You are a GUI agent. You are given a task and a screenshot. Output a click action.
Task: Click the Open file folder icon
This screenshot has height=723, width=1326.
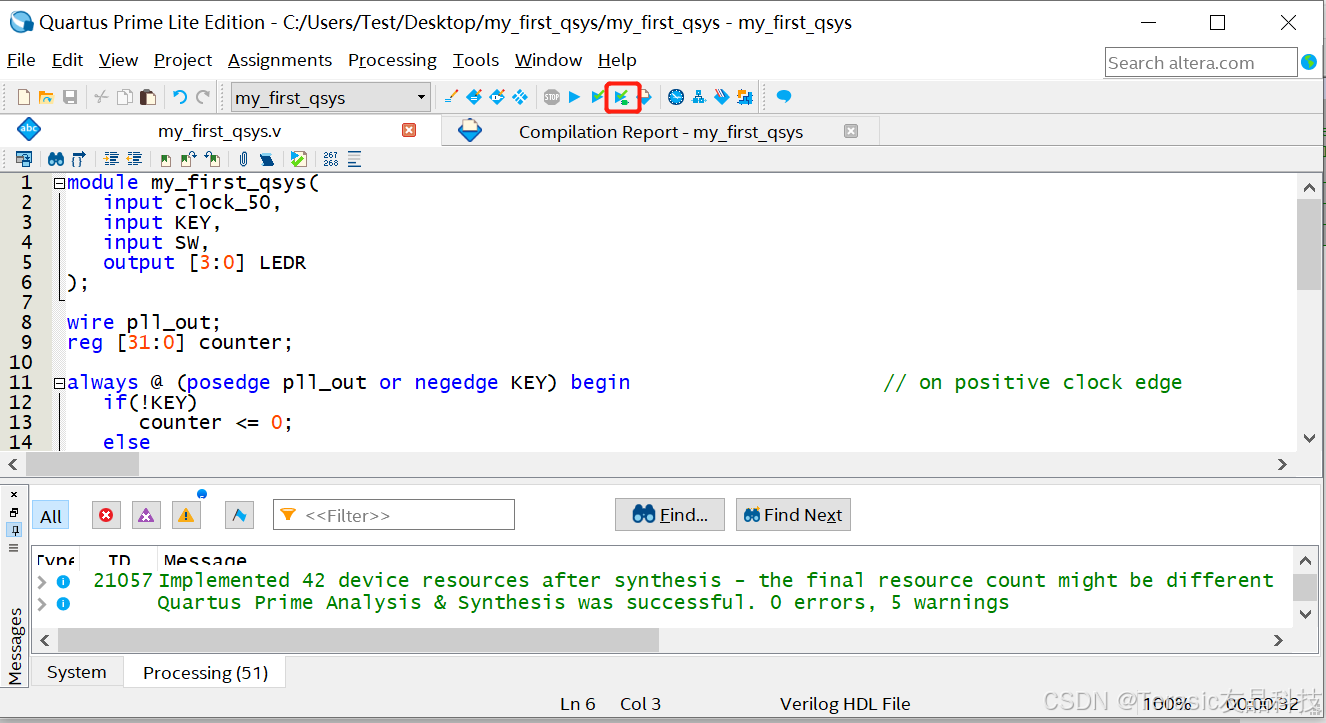pos(46,97)
